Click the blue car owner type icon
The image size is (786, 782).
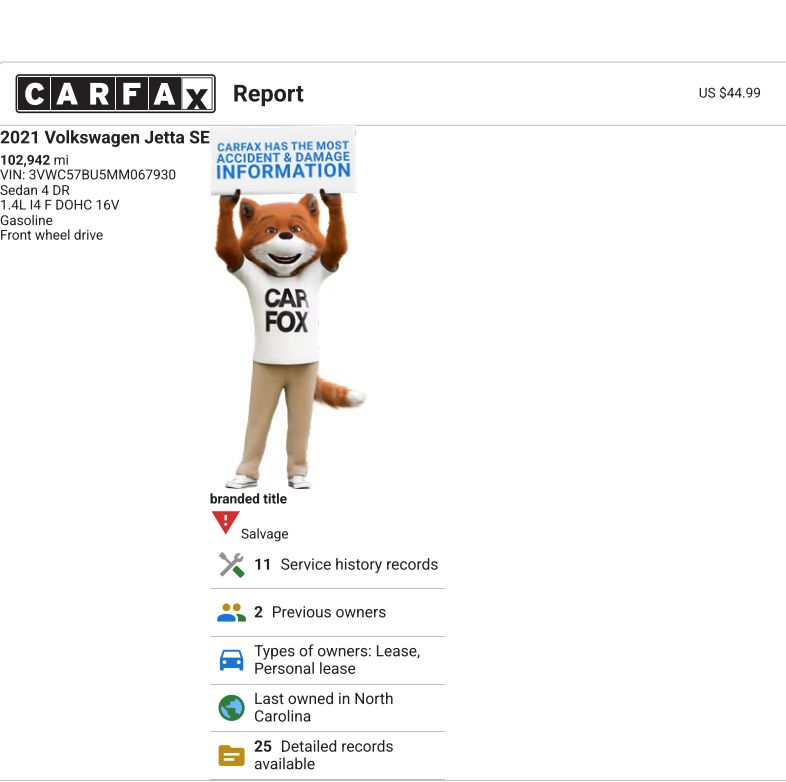pyautogui.click(x=232, y=660)
